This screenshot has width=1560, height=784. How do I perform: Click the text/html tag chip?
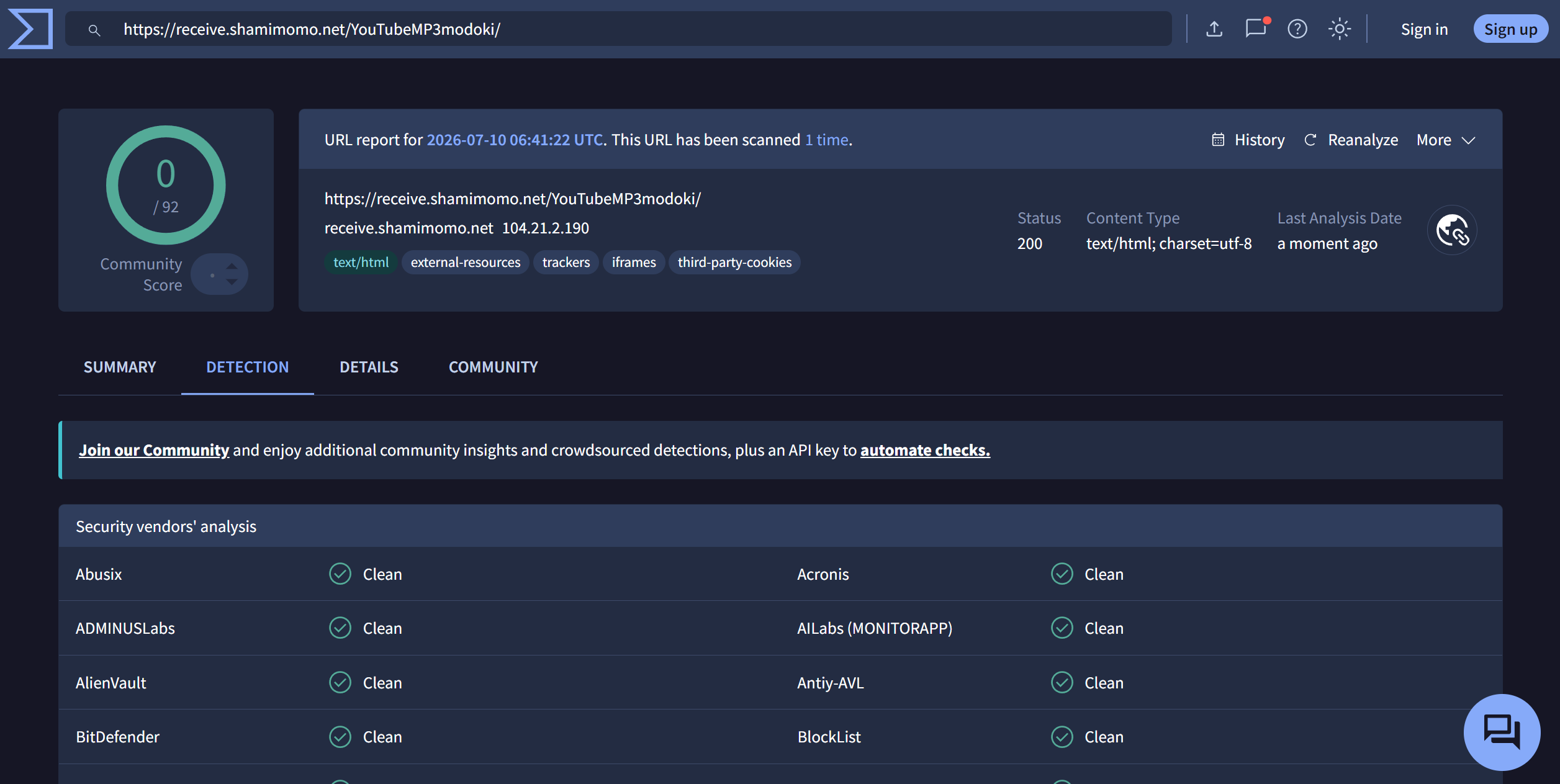coord(361,262)
